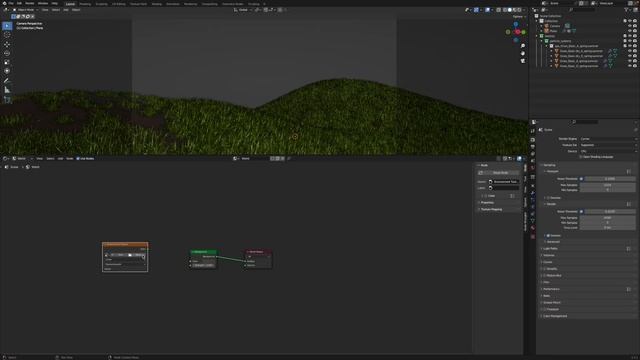640x360 pixels.
Task: Expand the Volumes panel
Action: click(549, 256)
